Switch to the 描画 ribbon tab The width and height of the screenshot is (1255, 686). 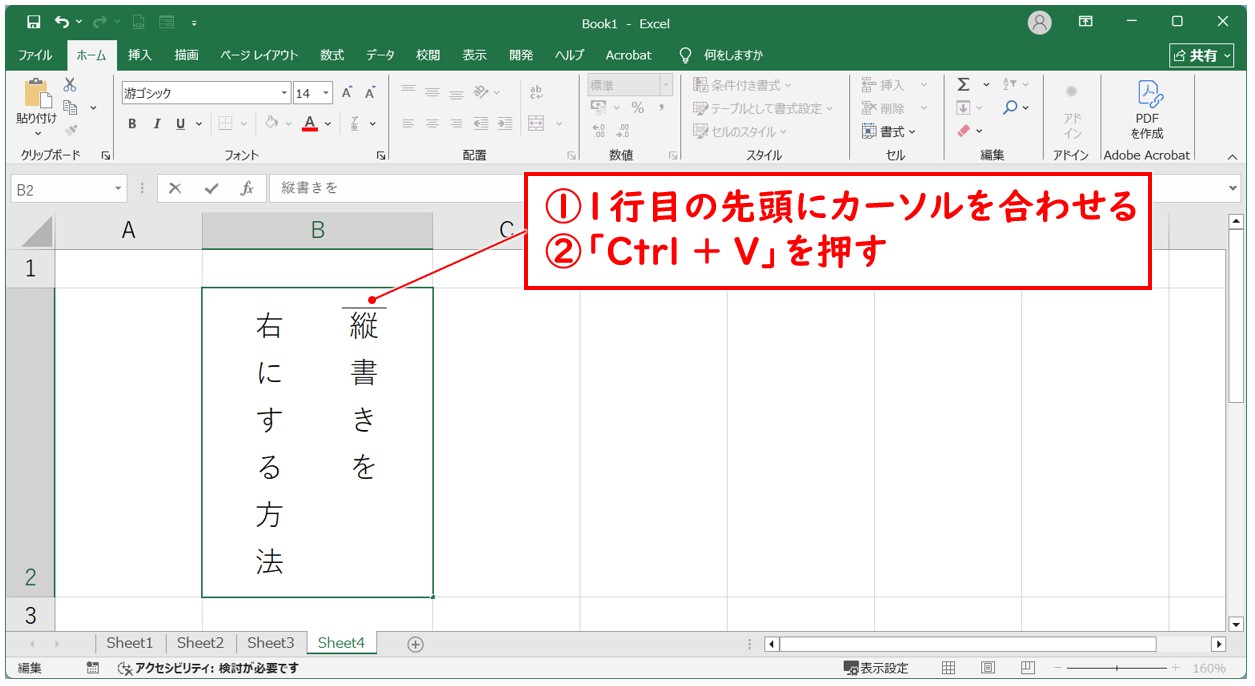tap(186, 55)
